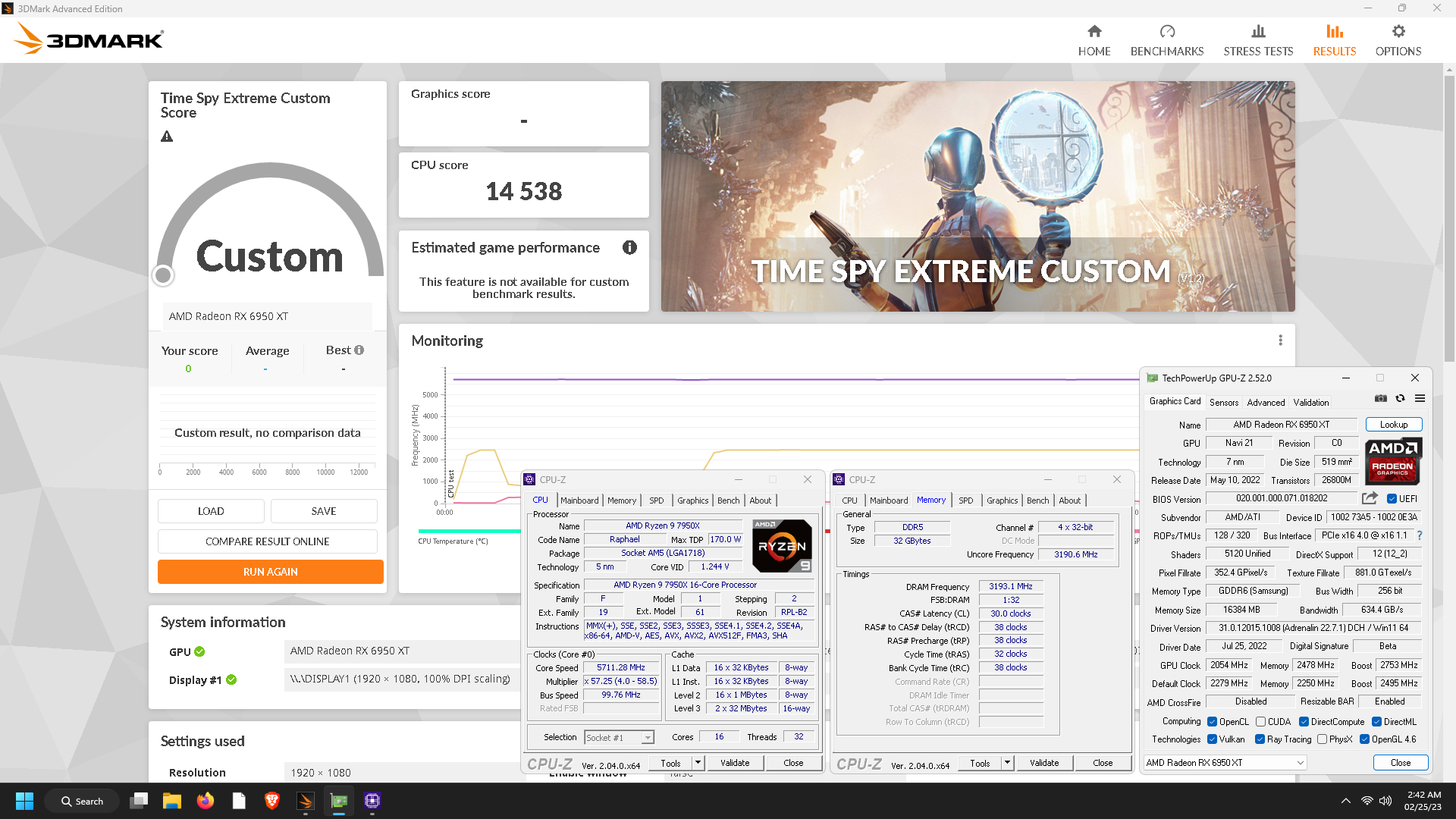Click COMPARE RESULT ONLINE

point(268,541)
